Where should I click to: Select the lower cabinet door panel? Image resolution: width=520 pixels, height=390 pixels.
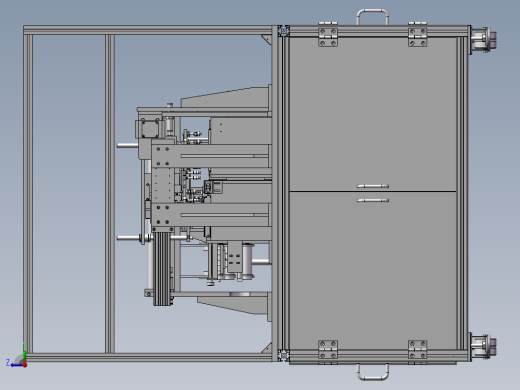[373, 271]
